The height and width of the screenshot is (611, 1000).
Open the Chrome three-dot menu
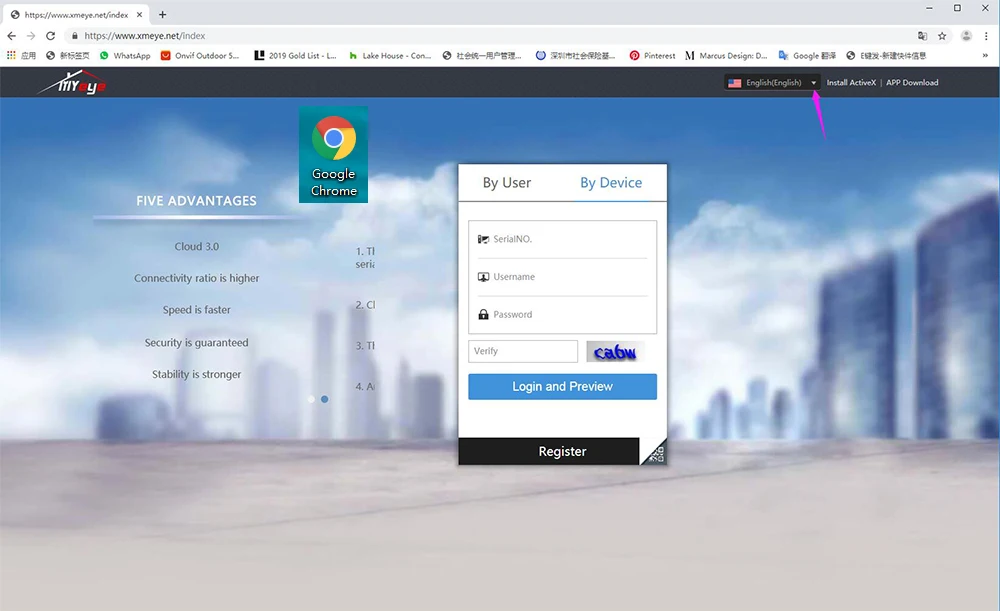click(x=986, y=36)
